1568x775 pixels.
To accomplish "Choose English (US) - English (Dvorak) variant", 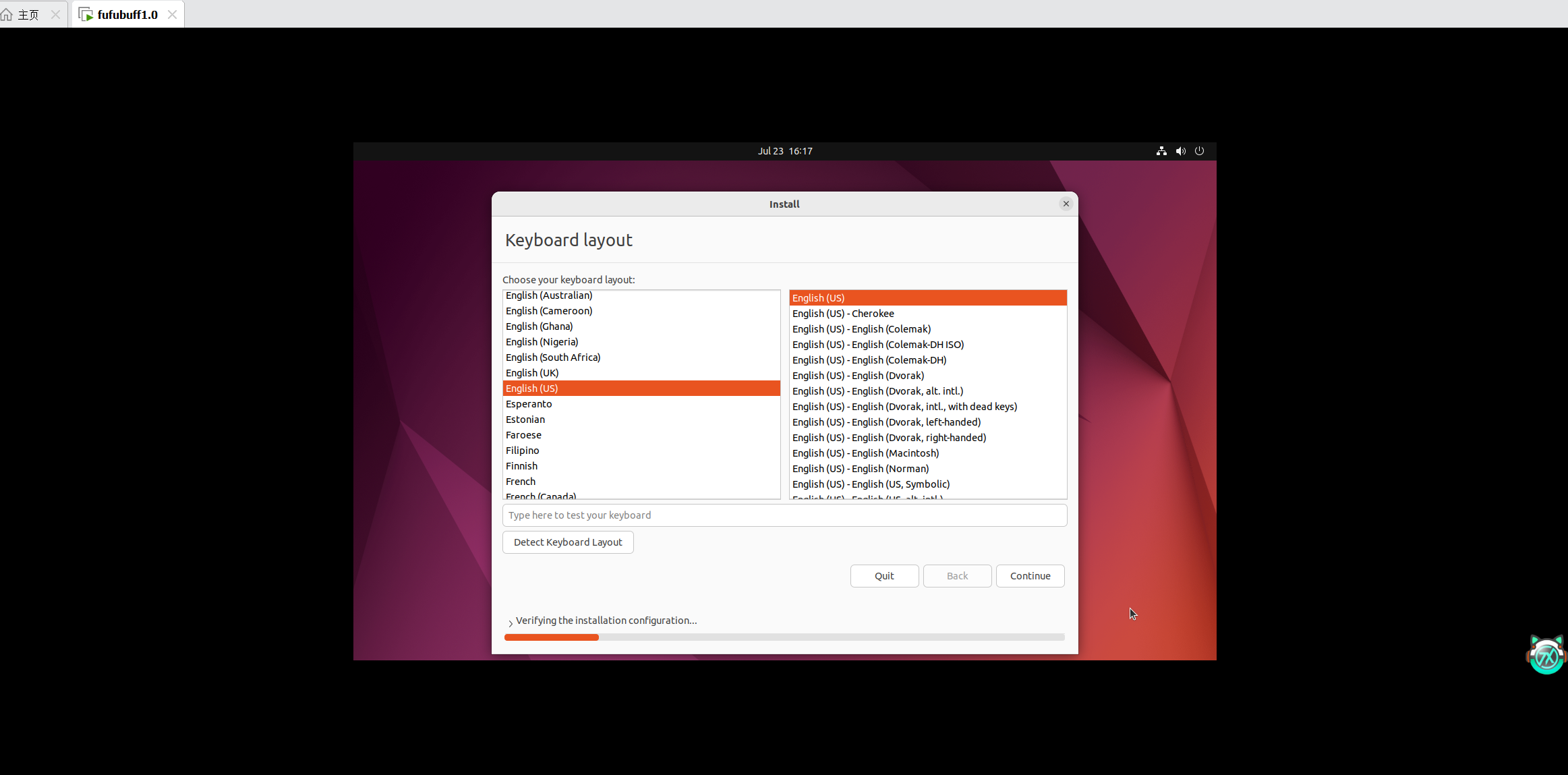I will [858, 376].
